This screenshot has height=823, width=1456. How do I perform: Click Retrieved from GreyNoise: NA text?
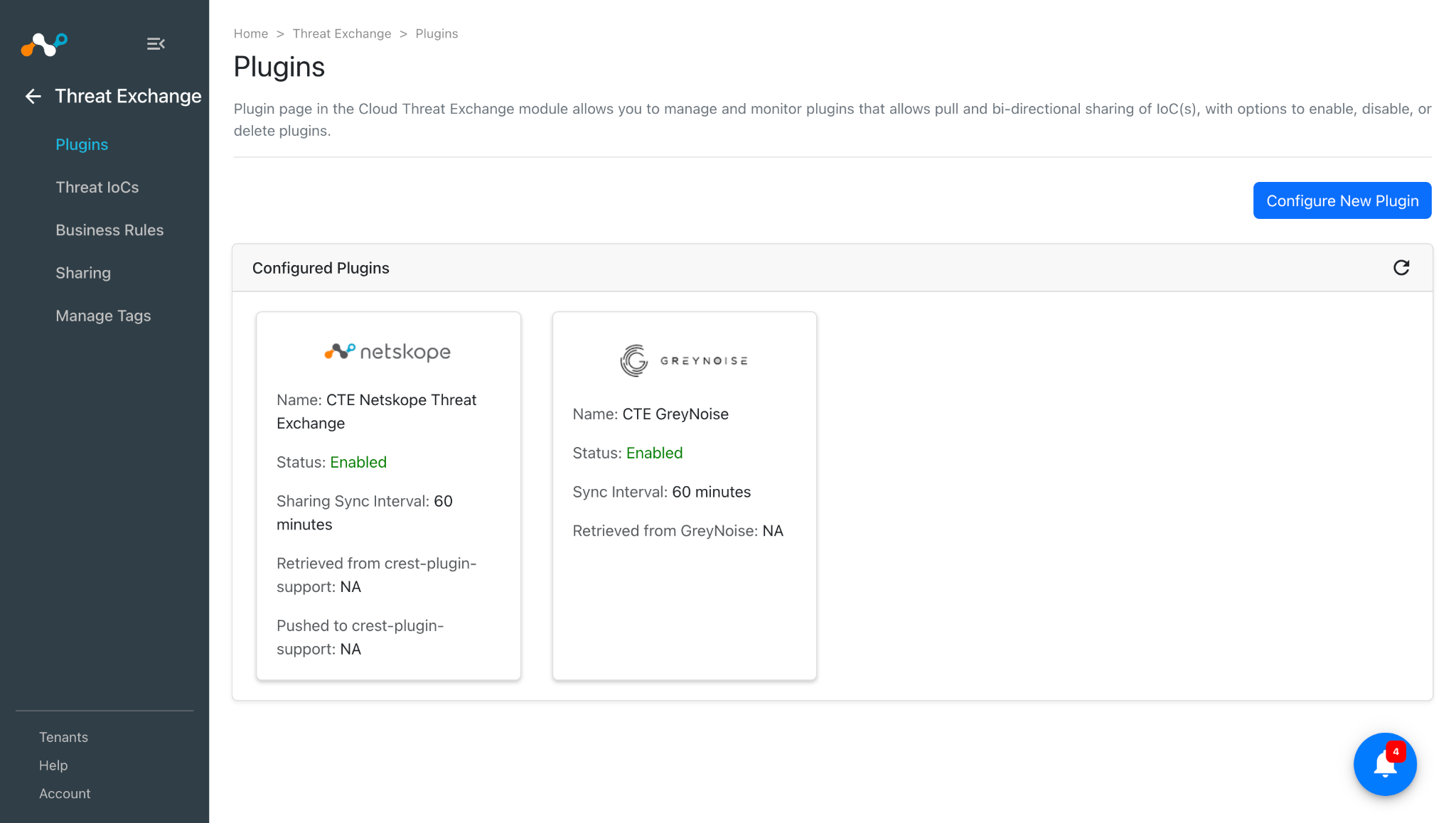[678, 531]
